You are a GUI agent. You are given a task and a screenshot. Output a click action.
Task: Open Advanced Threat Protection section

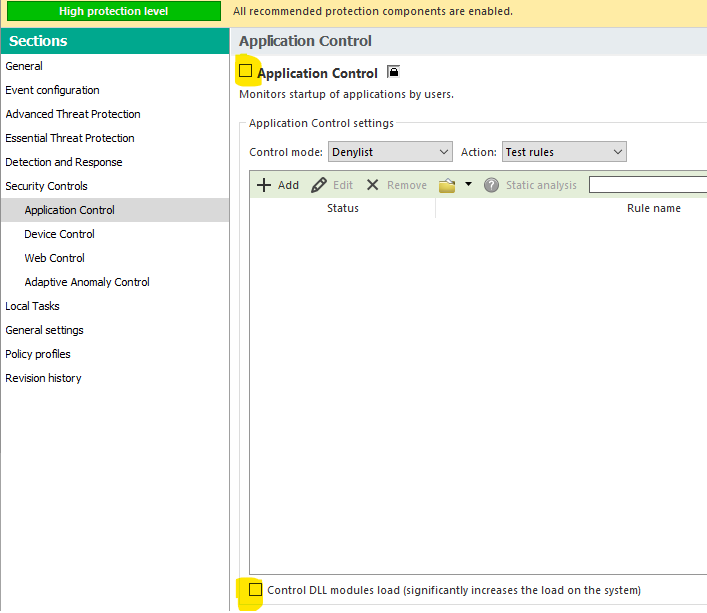[x=73, y=114]
